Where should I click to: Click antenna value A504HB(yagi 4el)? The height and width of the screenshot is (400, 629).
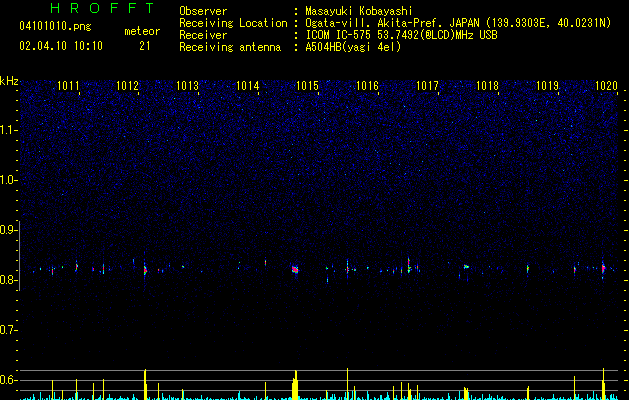click(x=353, y=47)
